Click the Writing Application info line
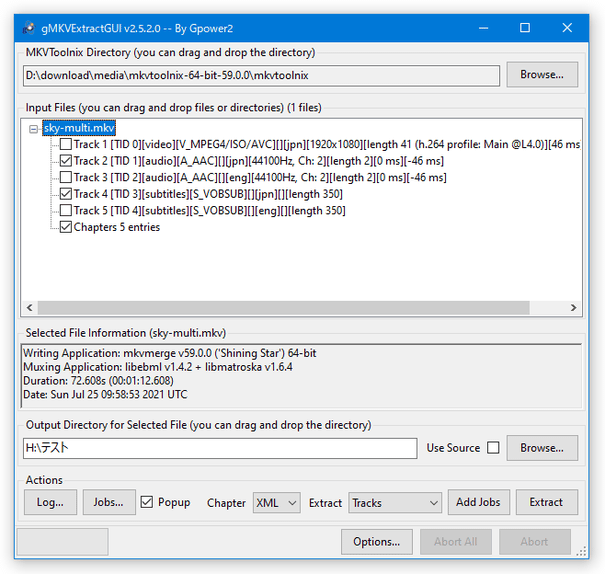The height and width of the screenshot is (574, 605). pos(170,353)
